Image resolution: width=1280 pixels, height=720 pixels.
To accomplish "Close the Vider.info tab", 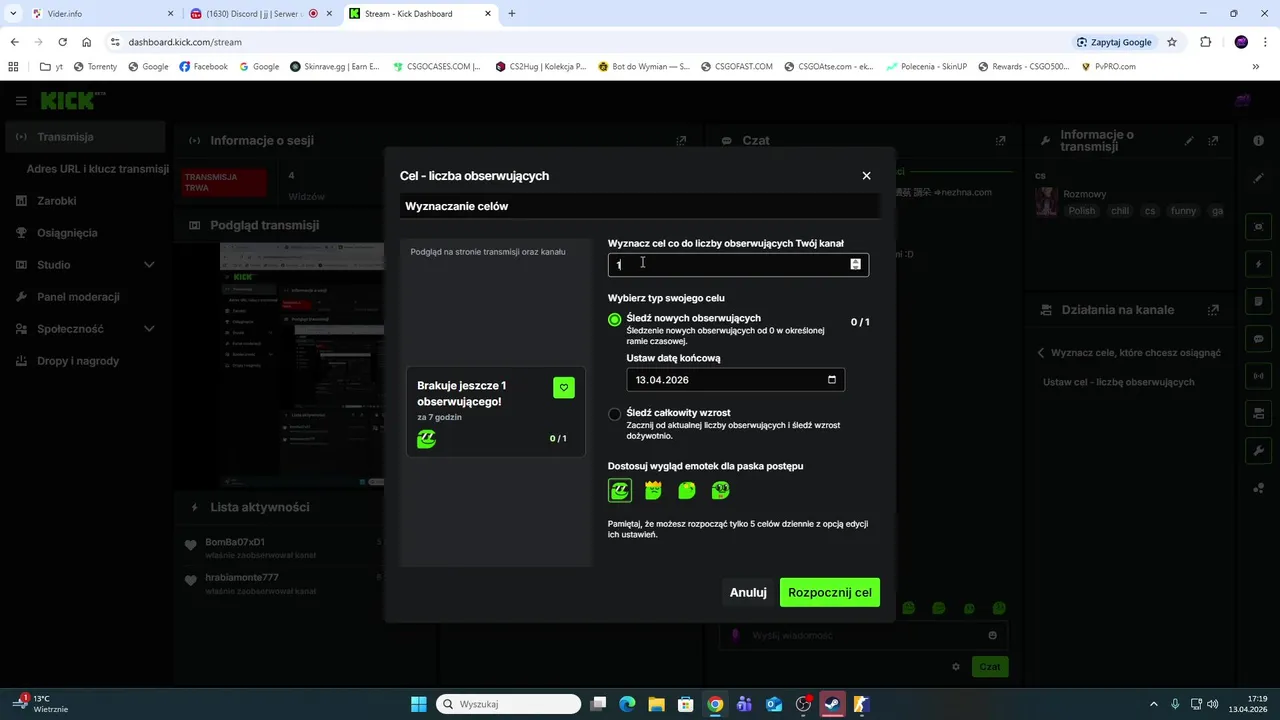I will (x=170, y=14).
